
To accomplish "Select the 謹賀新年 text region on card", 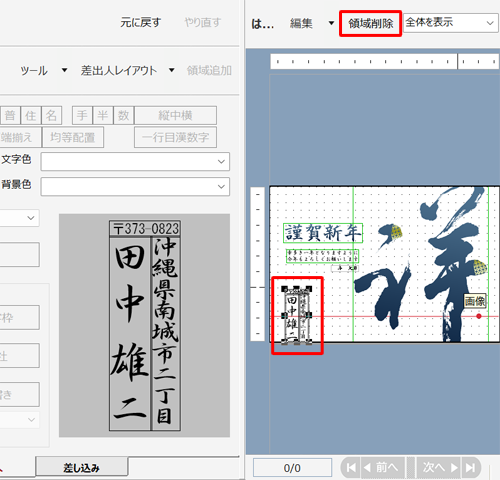I will tap(323, 233).
